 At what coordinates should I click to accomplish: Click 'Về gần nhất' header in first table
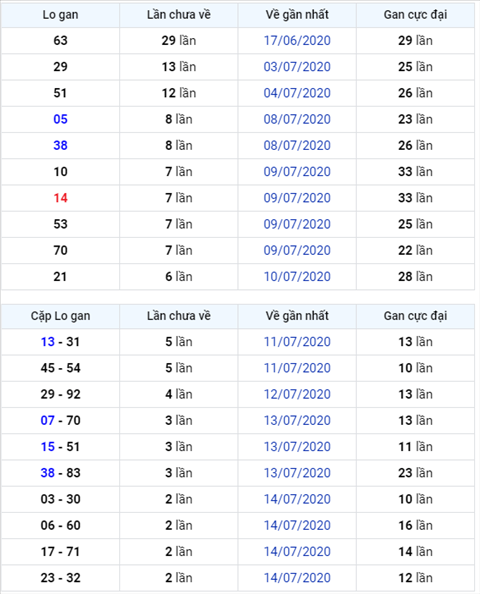[297, 15]
